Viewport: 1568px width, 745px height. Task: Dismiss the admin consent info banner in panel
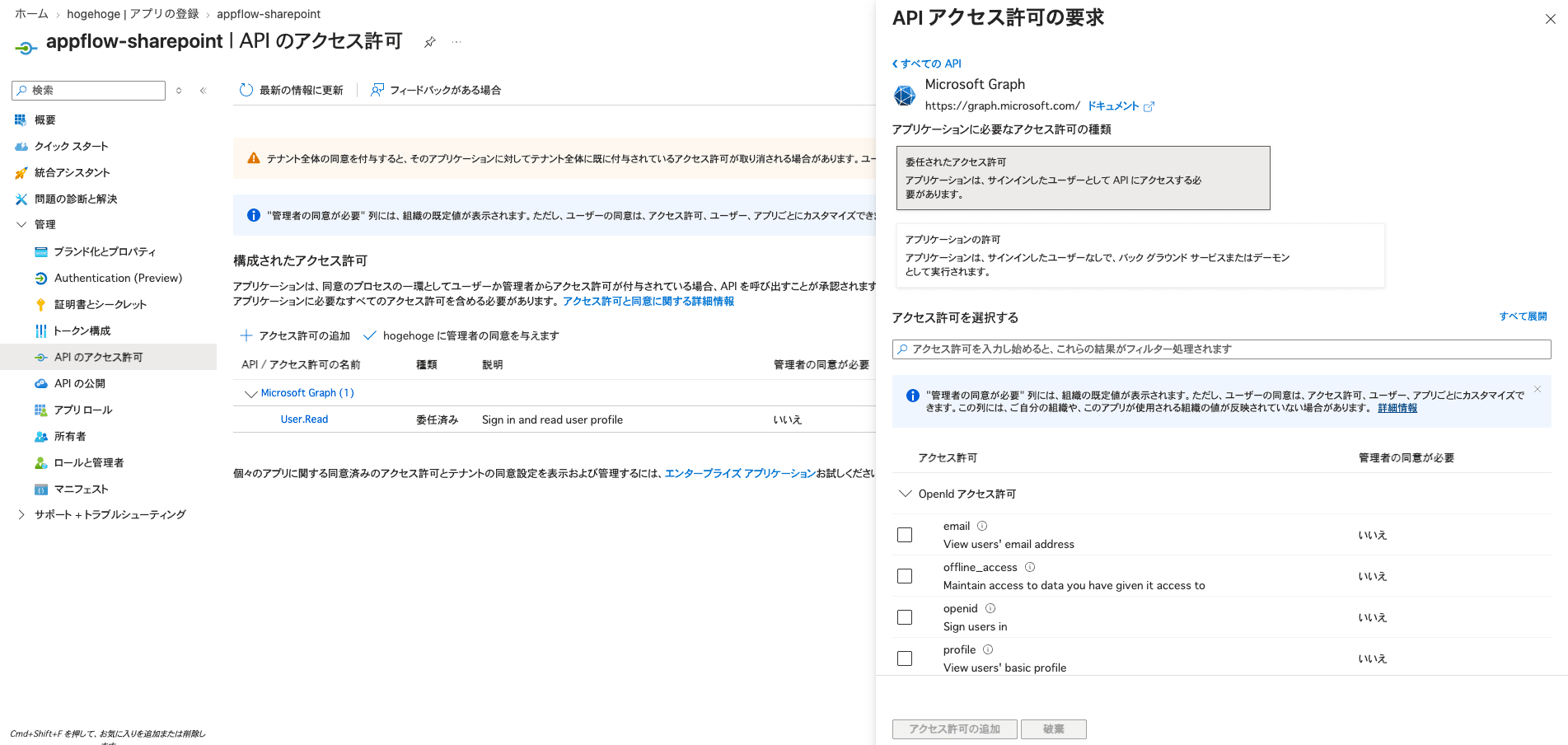(1538, 389)
